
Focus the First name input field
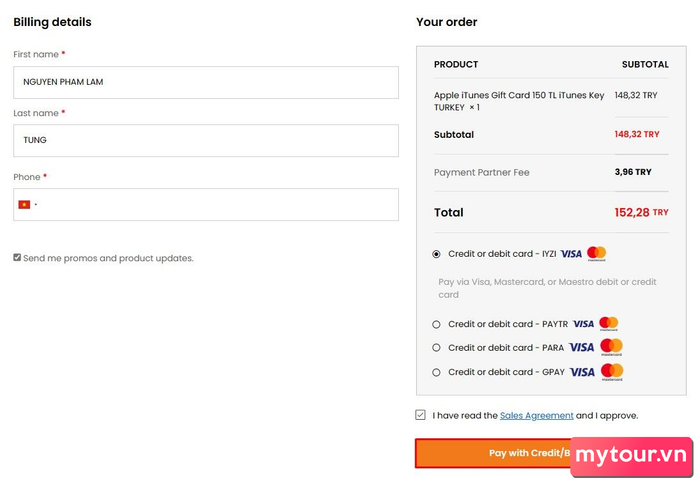coord(206,82)
